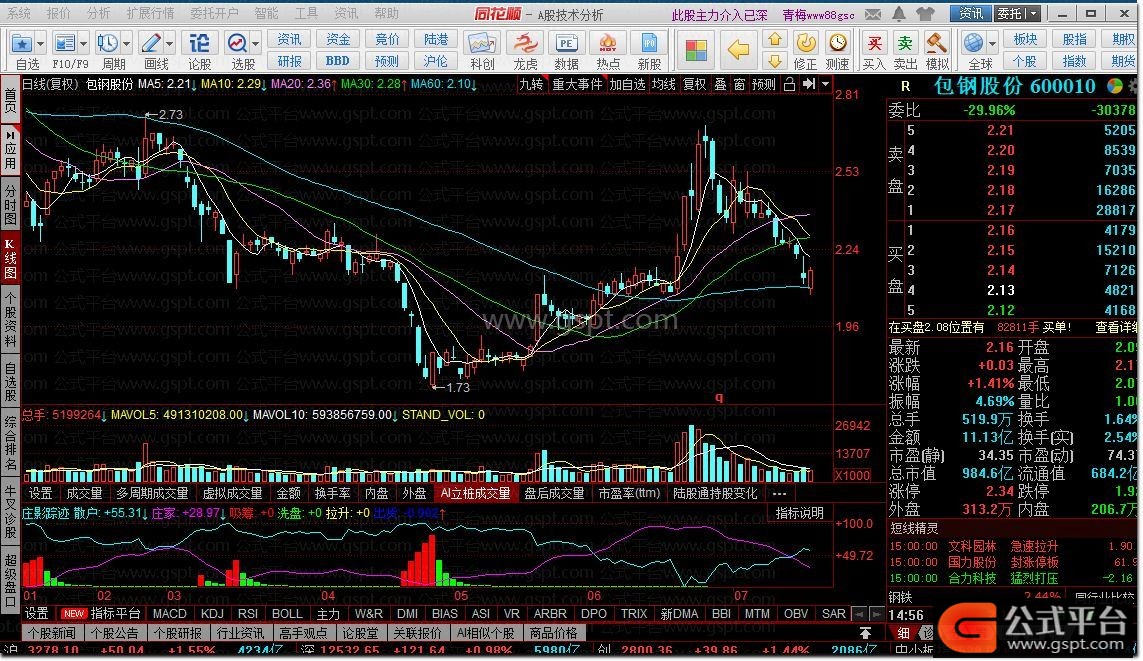1143x661 pixels.
Task: Open the 个股新闻 news tab
Action: pos(52,633)
